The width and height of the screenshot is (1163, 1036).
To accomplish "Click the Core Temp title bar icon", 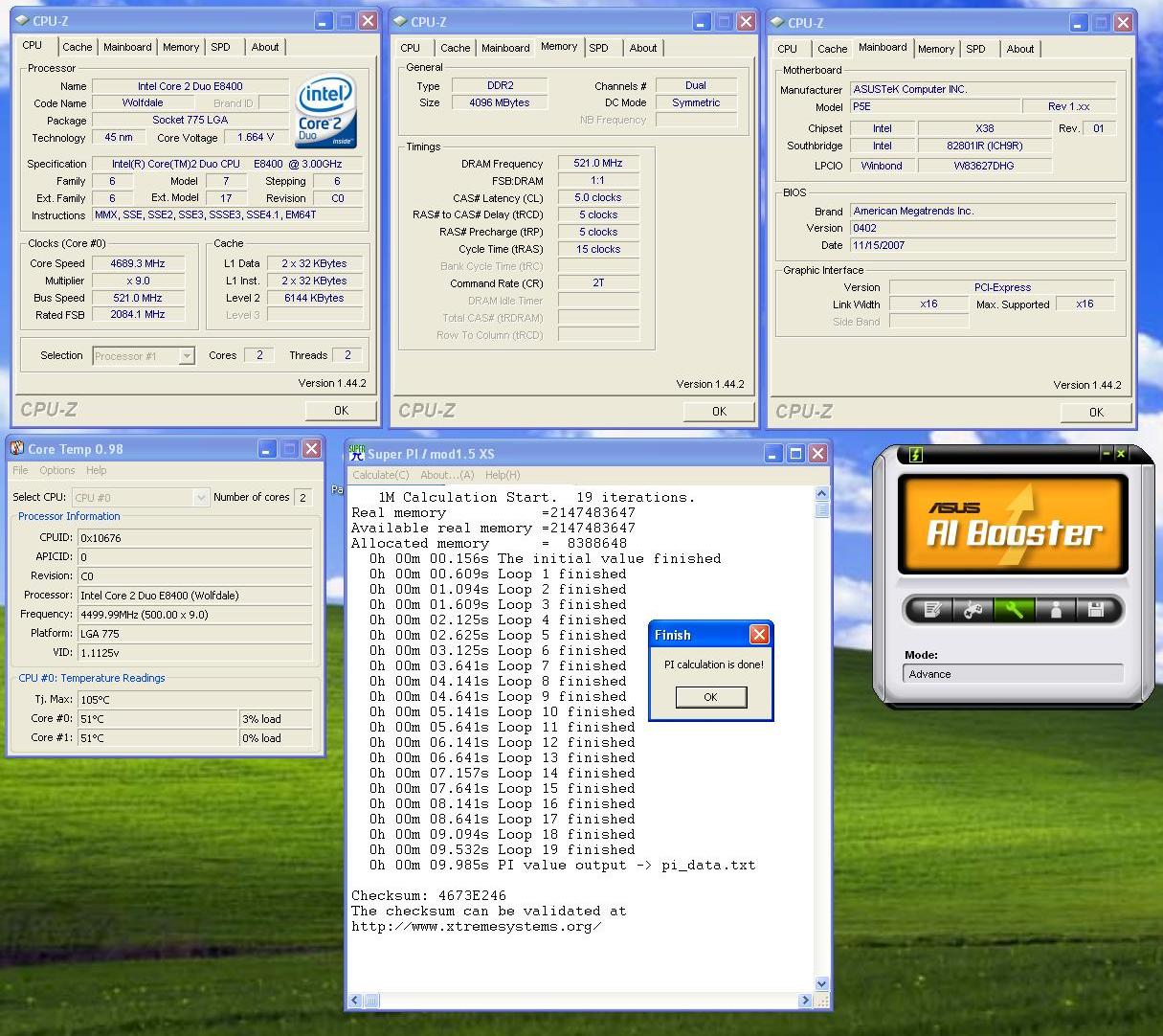I will tap(16, 448).
